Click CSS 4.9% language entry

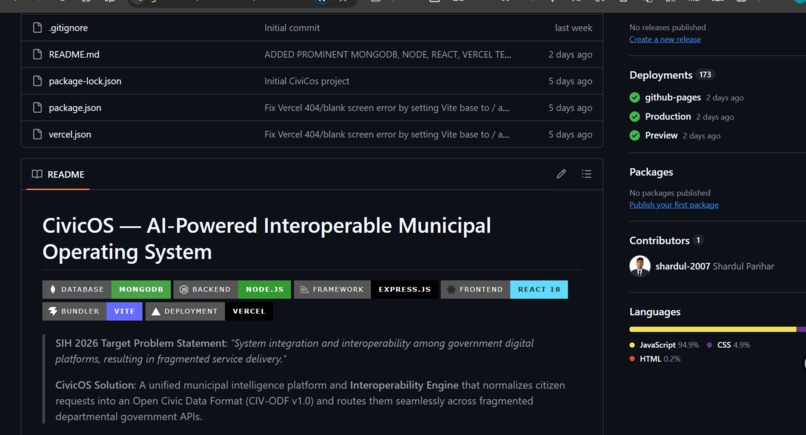pos(728,345)
